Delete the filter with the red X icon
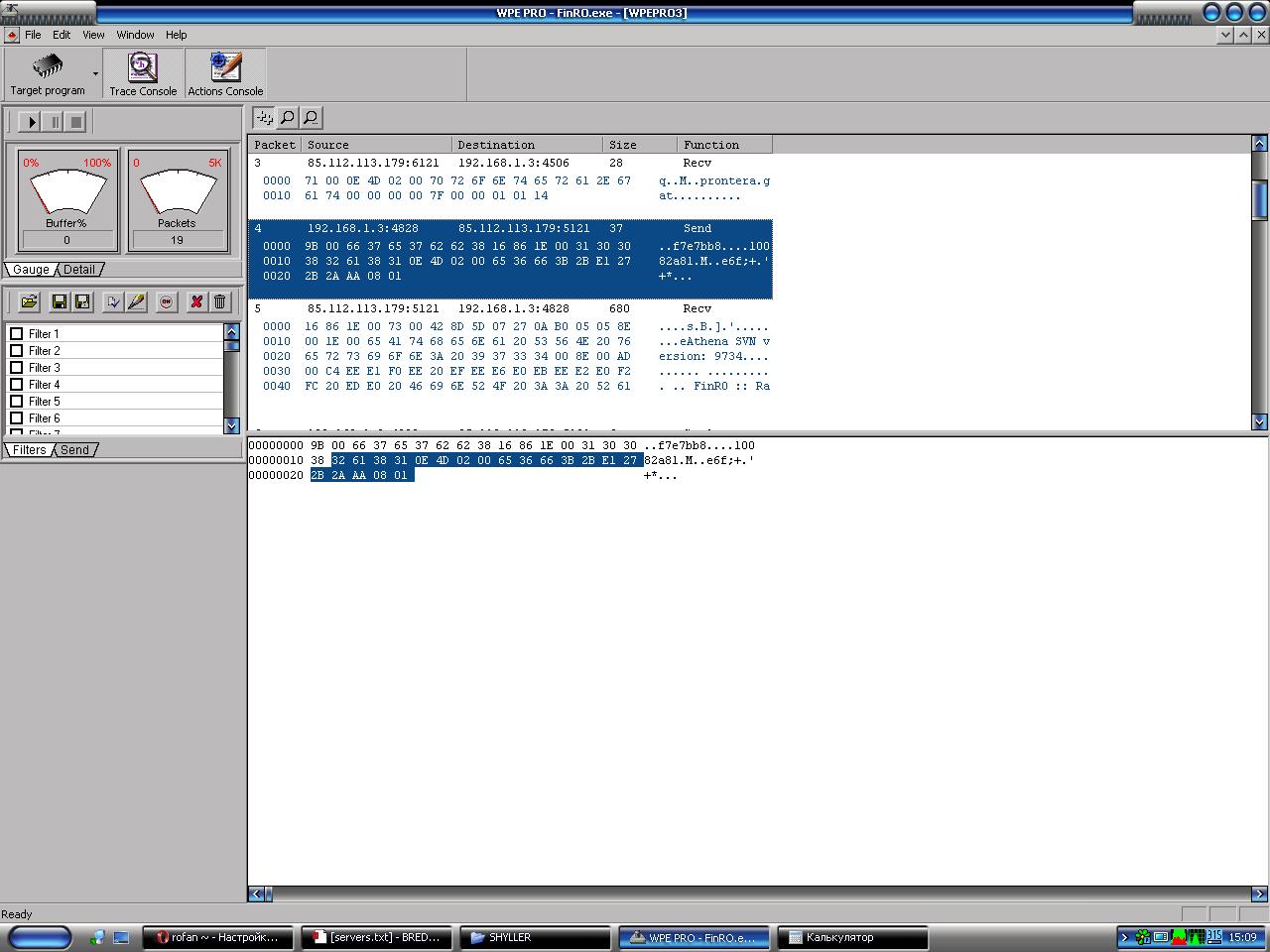Screen dimensions: 1270x952 (196, 301)
